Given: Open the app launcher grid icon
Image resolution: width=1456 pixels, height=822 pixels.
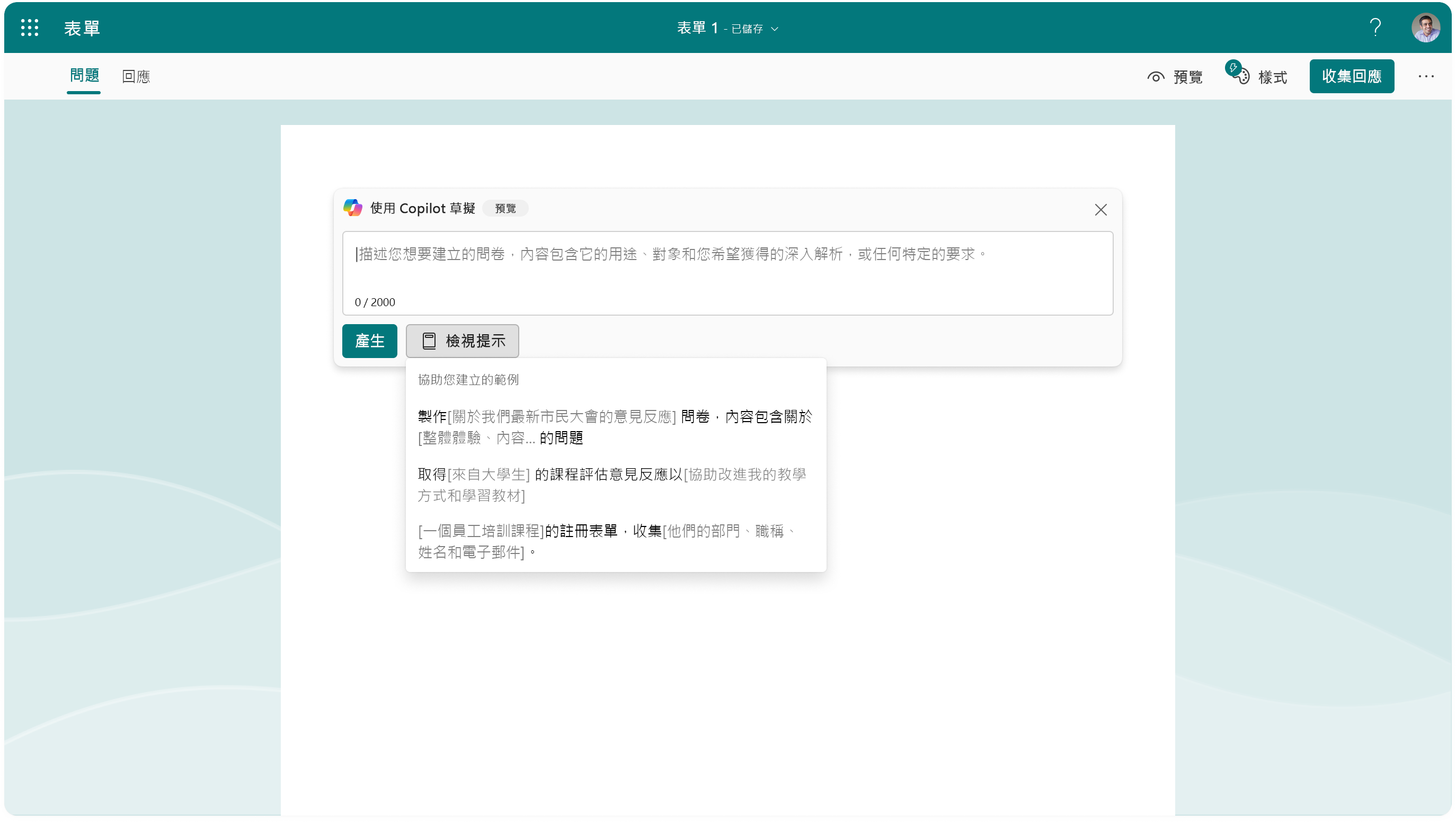Looking at the screenshot, I should pyautogui.click(x=29, y=28).
